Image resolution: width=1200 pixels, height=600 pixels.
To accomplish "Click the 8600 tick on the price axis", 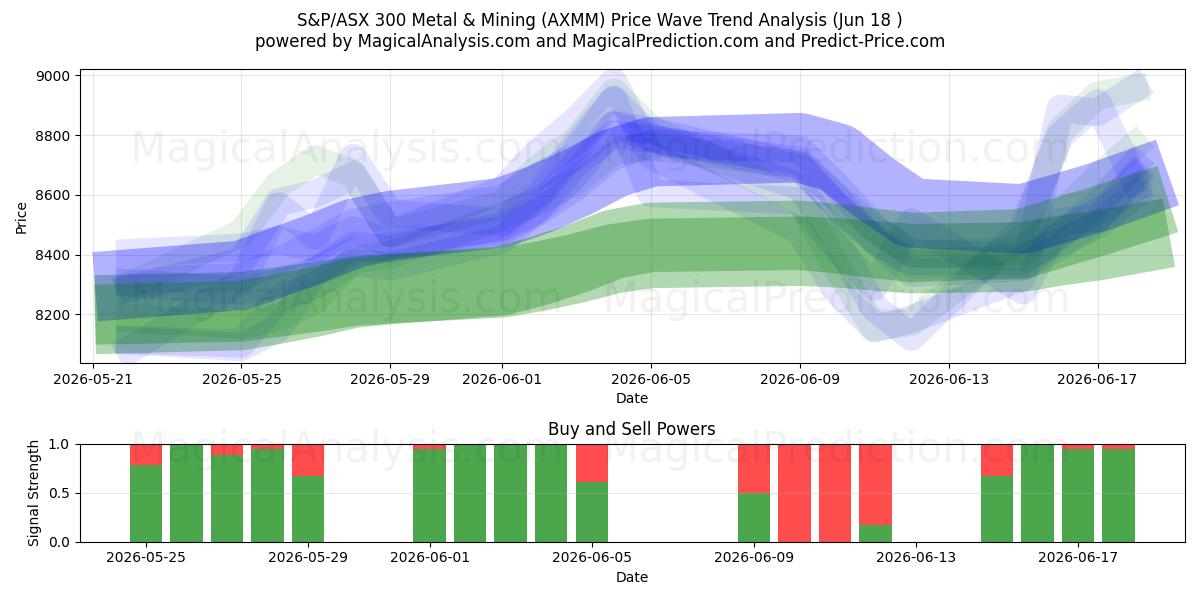I will (54, 195).
